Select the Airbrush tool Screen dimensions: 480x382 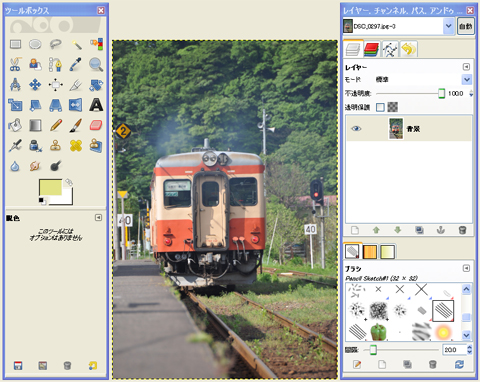(x=15, y=146)
